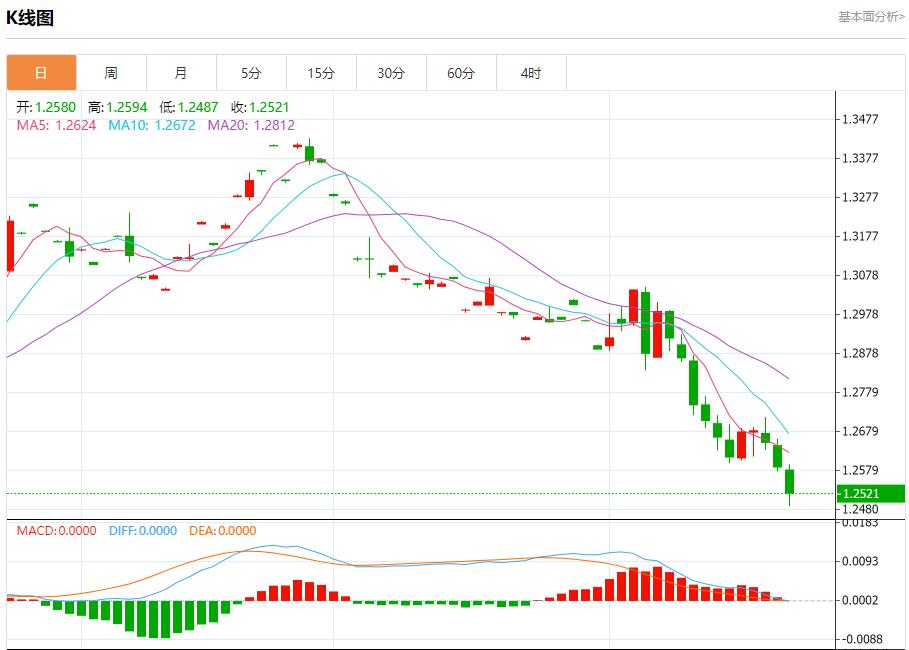The image size is (909, 650).
Task: Open the 月 monthly chart tab
Action: (x=181, y=73)
